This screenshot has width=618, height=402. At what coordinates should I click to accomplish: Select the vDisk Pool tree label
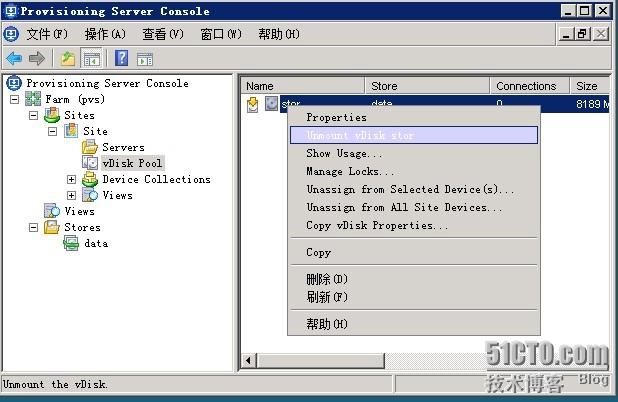132,163
